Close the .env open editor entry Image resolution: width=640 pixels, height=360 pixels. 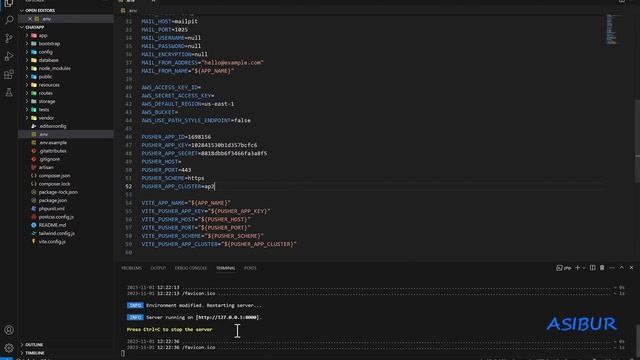tap(30, 19)
